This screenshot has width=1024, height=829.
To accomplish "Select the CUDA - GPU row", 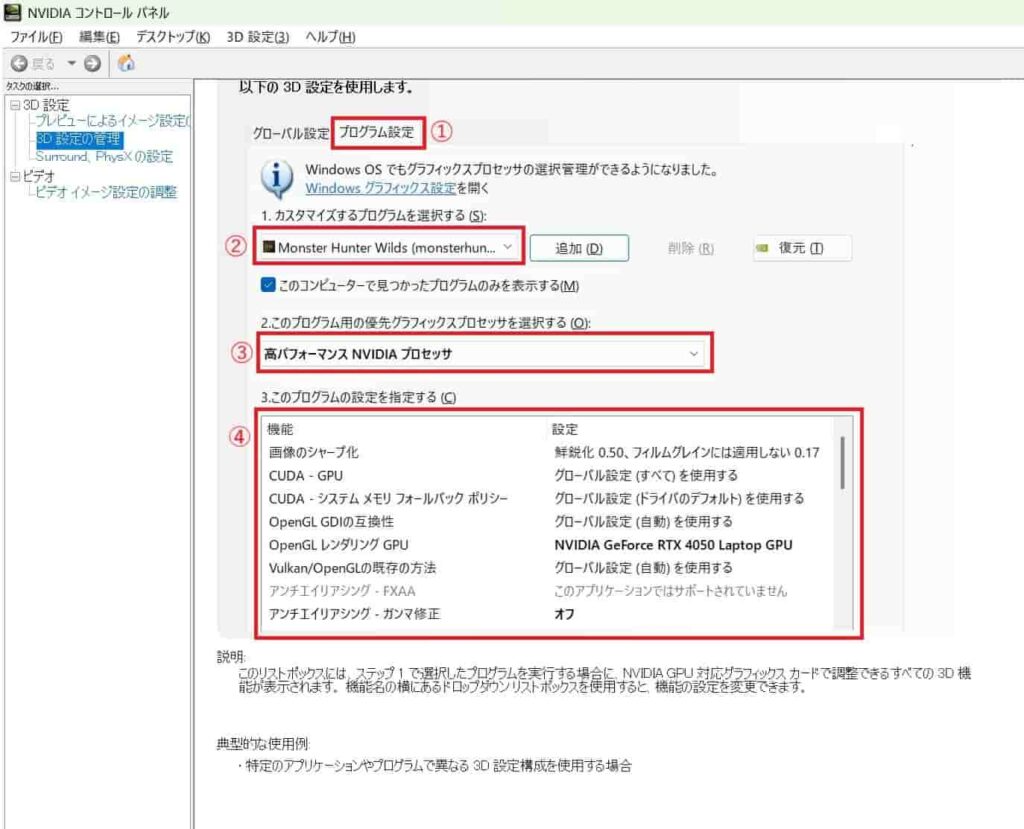I will [547, 475].
